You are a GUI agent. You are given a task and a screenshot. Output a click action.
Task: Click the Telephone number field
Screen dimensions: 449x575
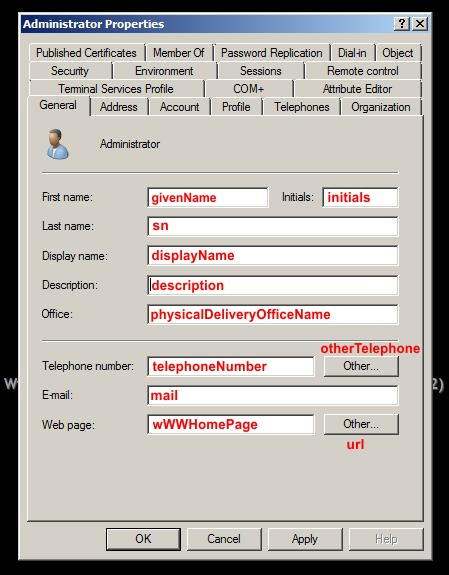coord(231,366)
